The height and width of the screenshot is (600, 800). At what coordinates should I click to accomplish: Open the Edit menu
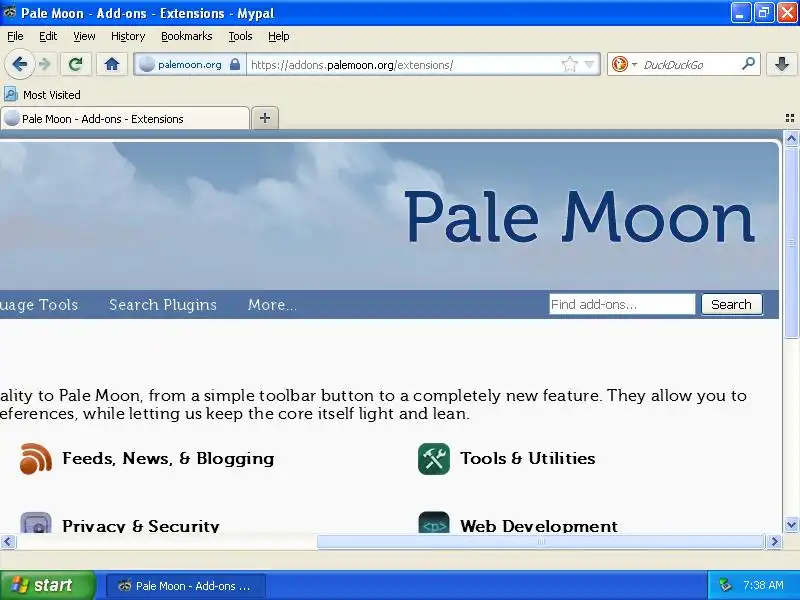tap(48, 36)
